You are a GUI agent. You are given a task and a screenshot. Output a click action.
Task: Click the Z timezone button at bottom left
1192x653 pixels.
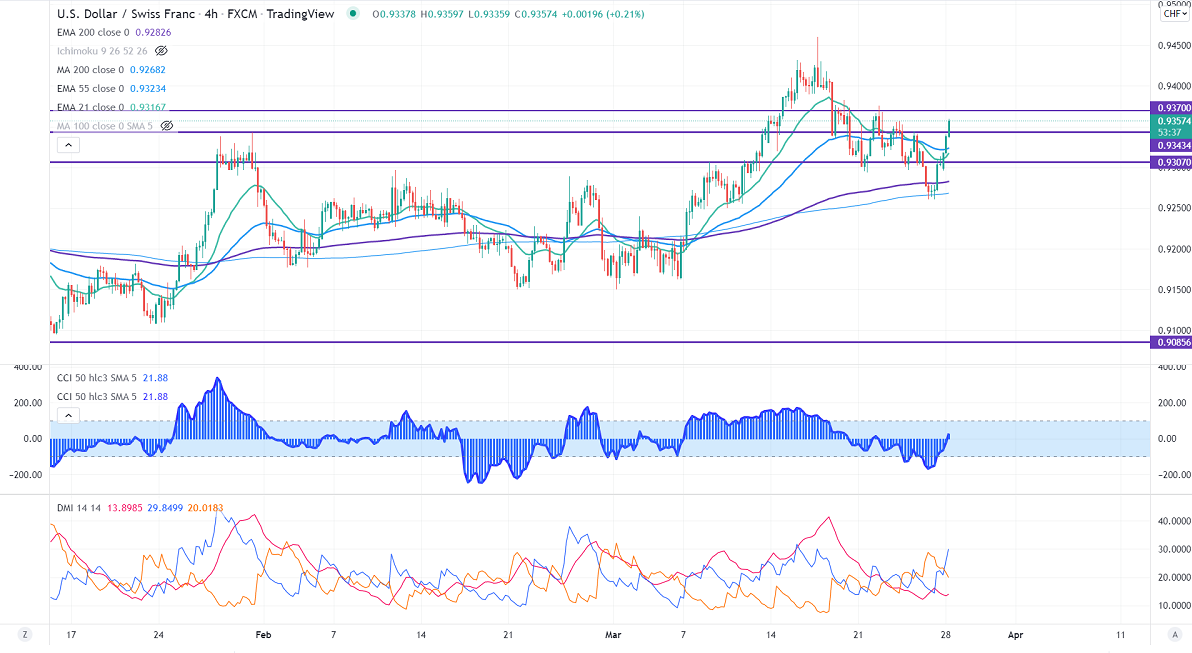[x=25, y=635]
